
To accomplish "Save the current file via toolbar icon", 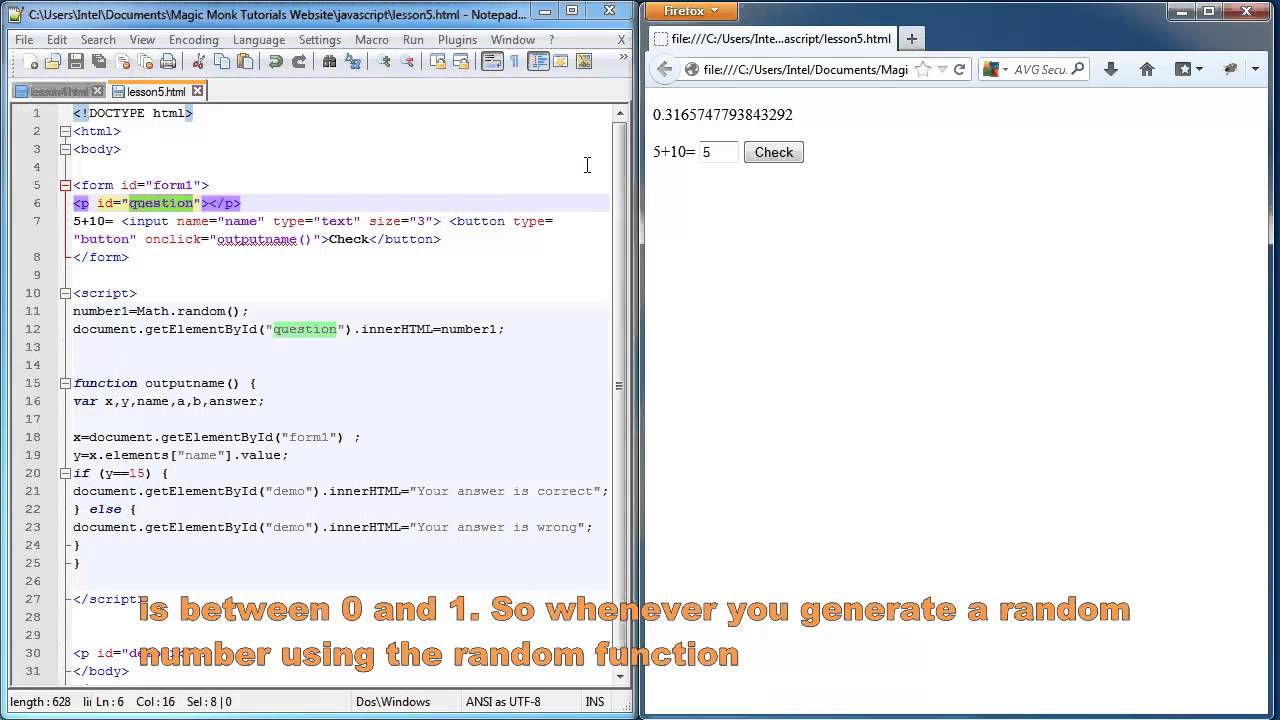I will point(76,62).
